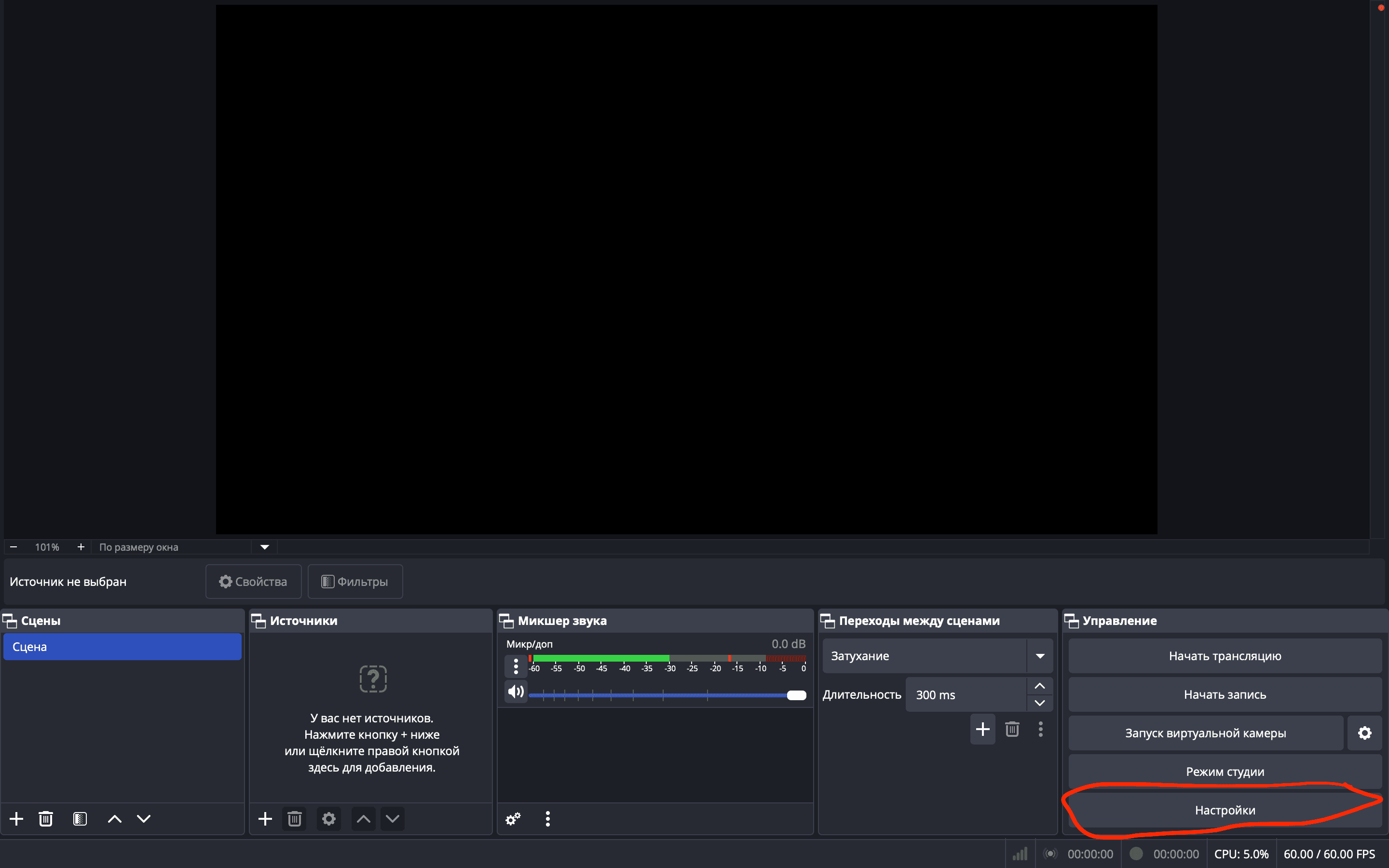Zoom in preview with plus icon
The height and width of the screenshot is (868, 1389).
(81, 547)
